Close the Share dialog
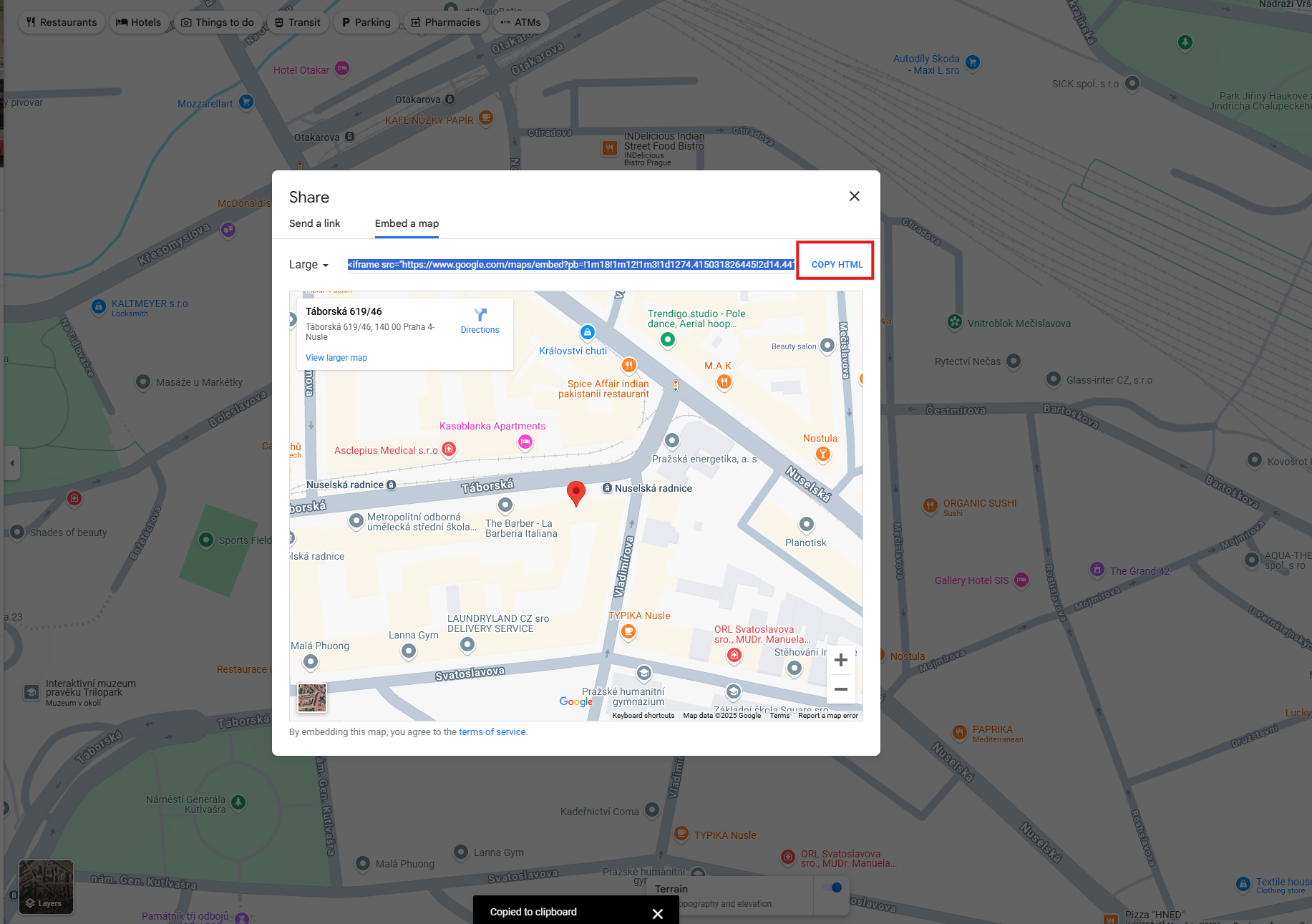Image resolution: width=1312 pixels, height=924 pixels. [x=854, y=196]
